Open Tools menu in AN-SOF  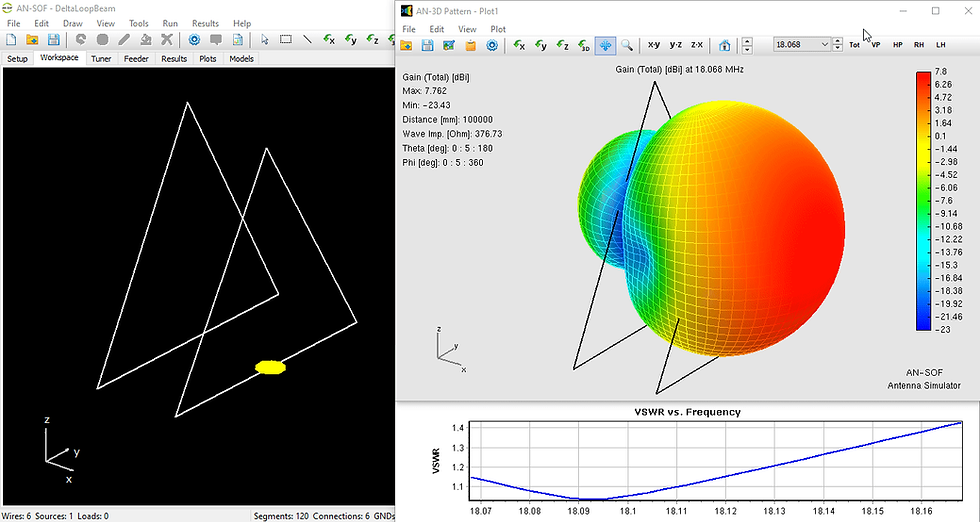click(x=139, y=24)
